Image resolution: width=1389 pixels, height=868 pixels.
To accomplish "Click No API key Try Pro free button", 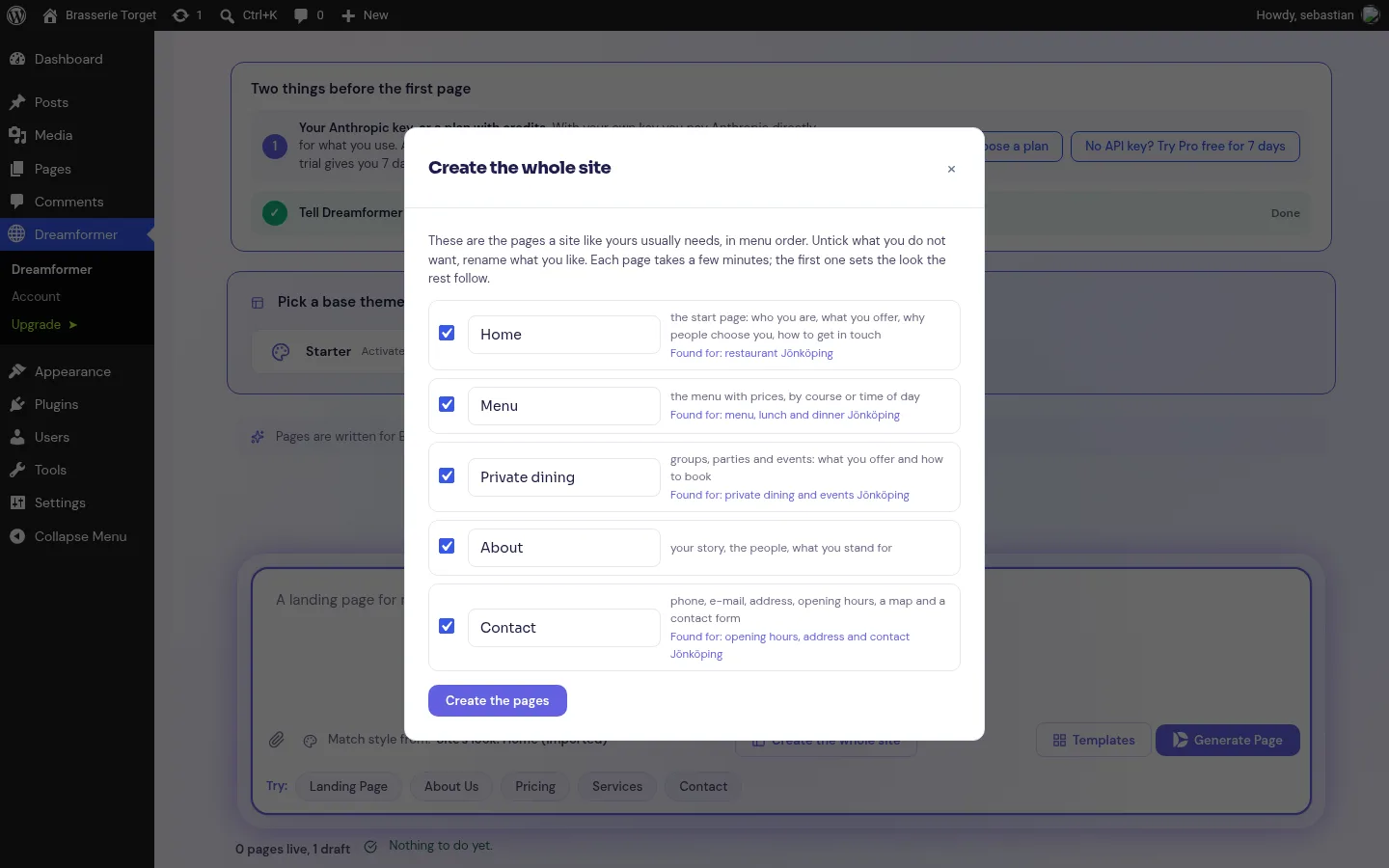I will [1185, 147].
